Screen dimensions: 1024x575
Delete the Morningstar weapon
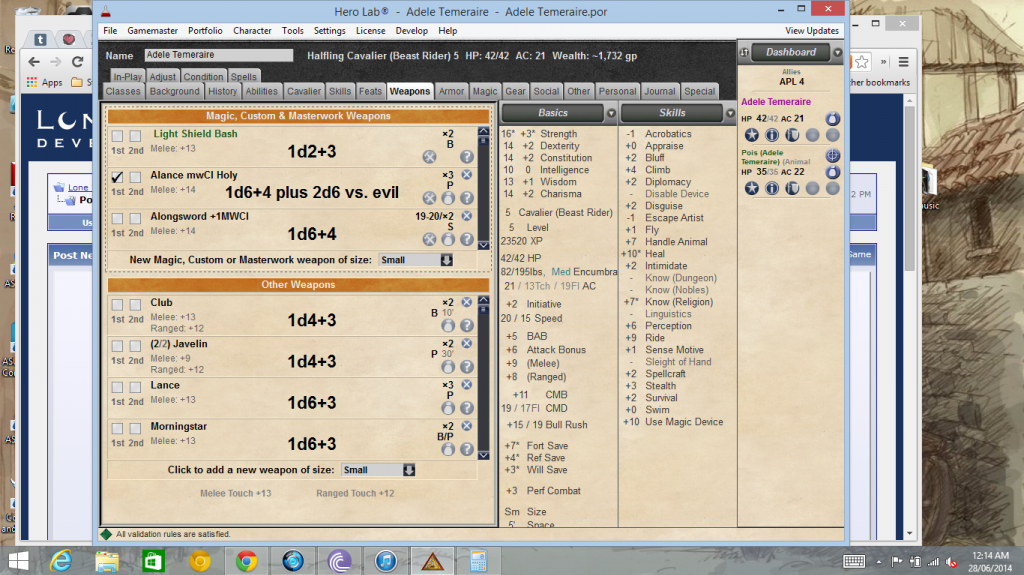click(467, 425)
